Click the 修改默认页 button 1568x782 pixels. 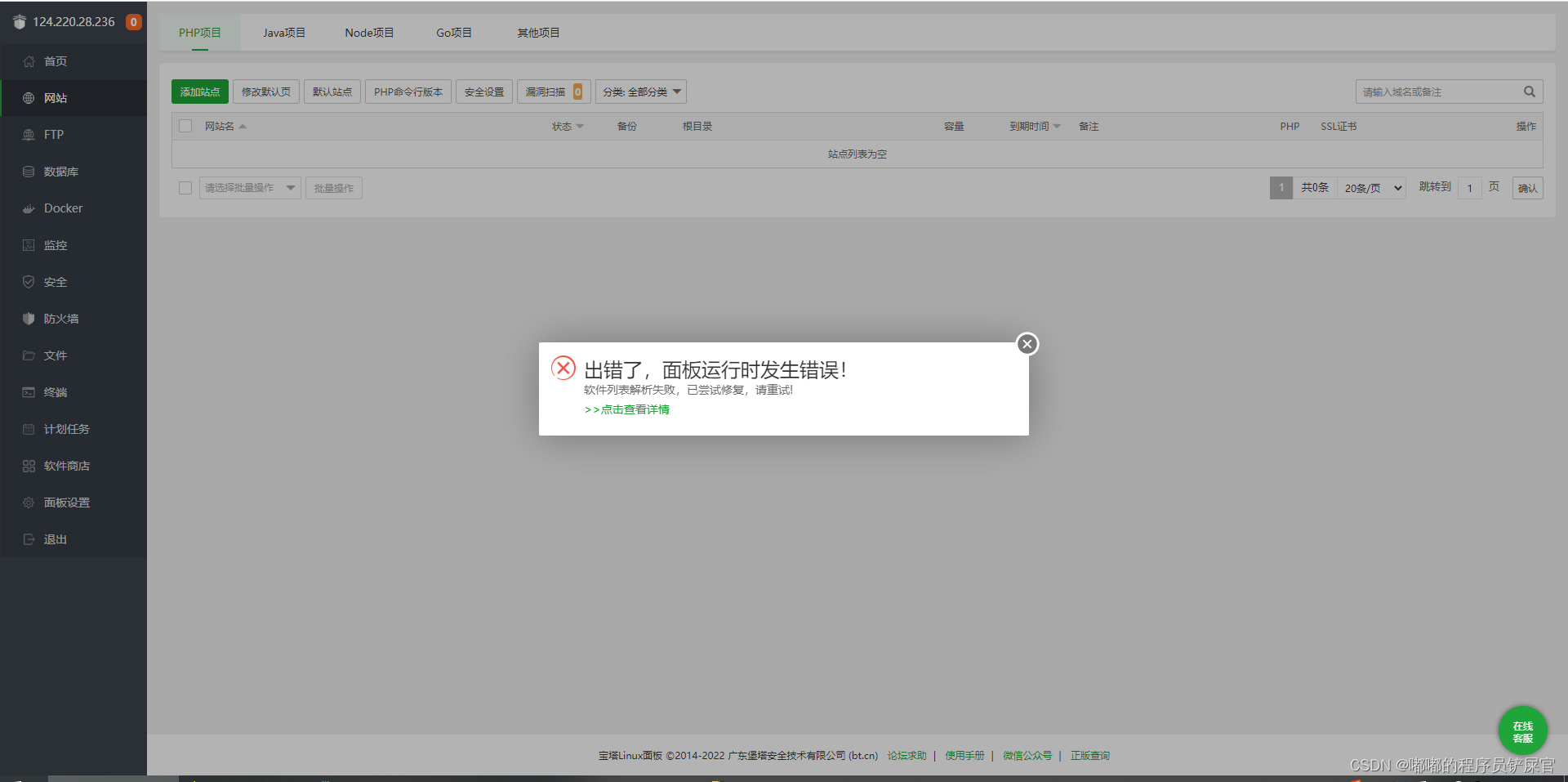[266, 92]
